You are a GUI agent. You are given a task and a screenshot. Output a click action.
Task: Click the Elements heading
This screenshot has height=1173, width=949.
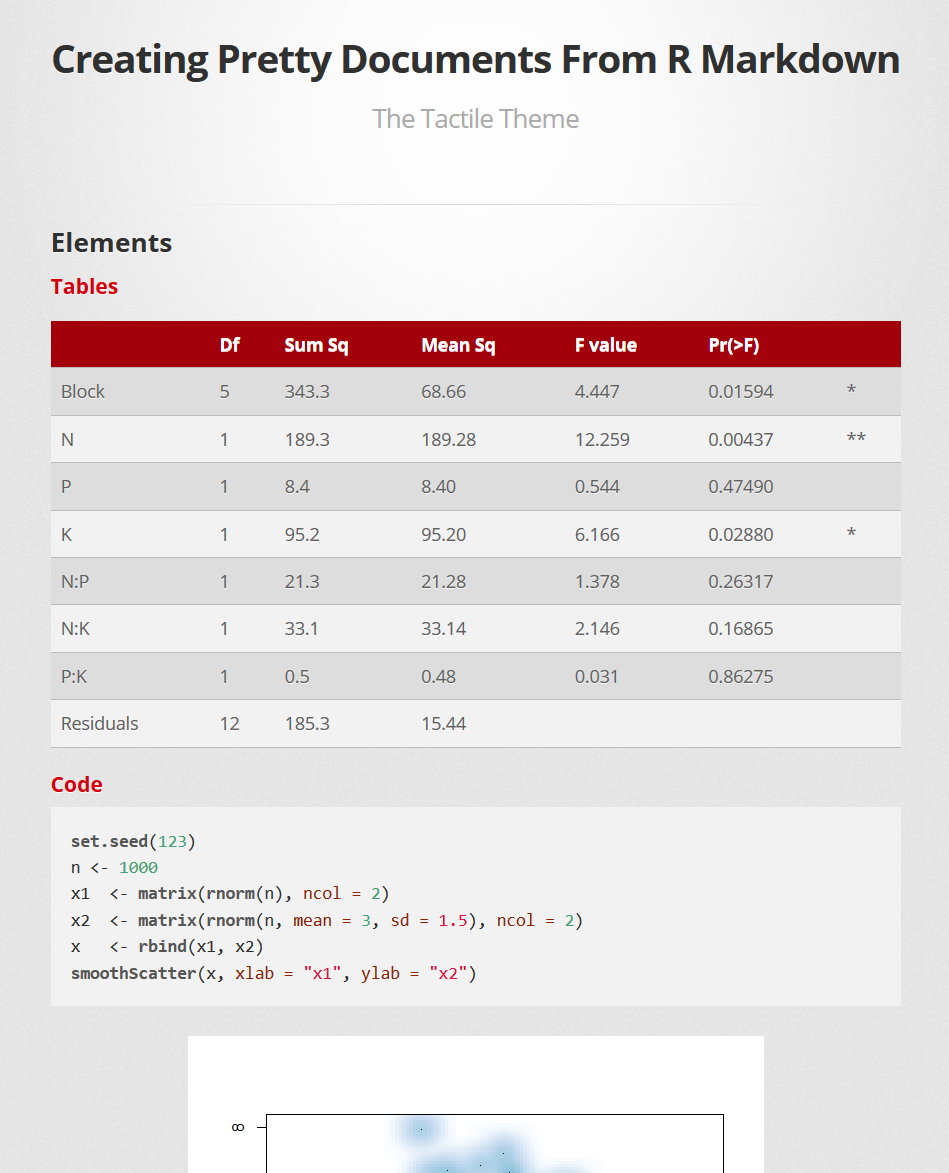(111, 243)
